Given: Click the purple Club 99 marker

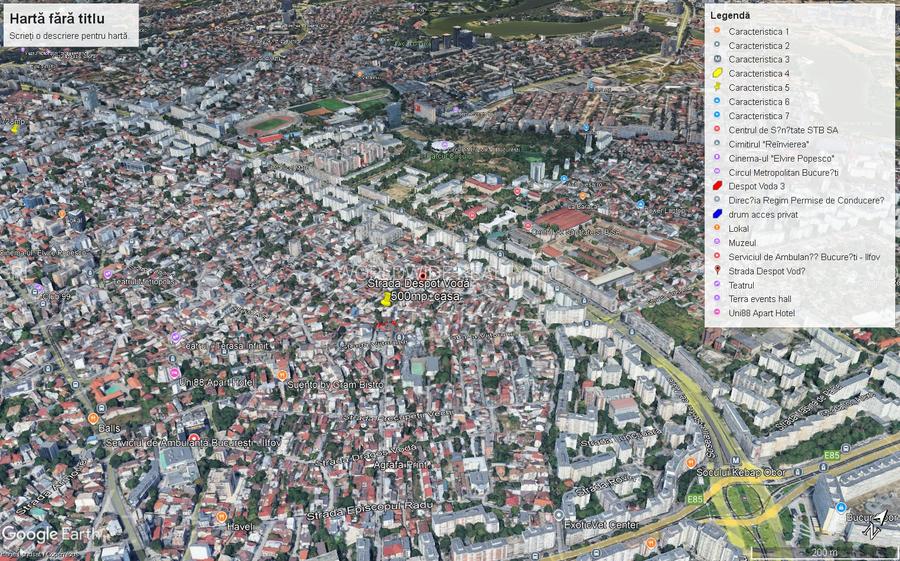Looking at the screenshot, I should (38, 288).
